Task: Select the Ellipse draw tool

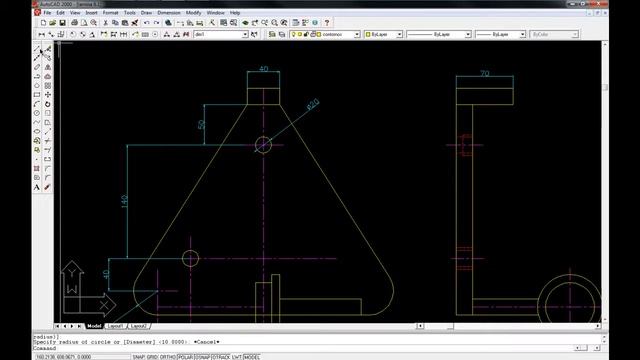Action: pos(37,131)
